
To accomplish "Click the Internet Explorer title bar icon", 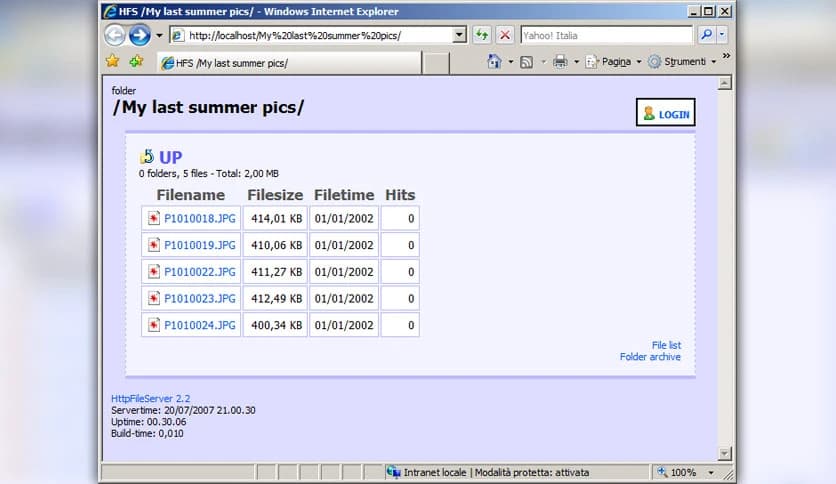I will click(x=110, y=11).
